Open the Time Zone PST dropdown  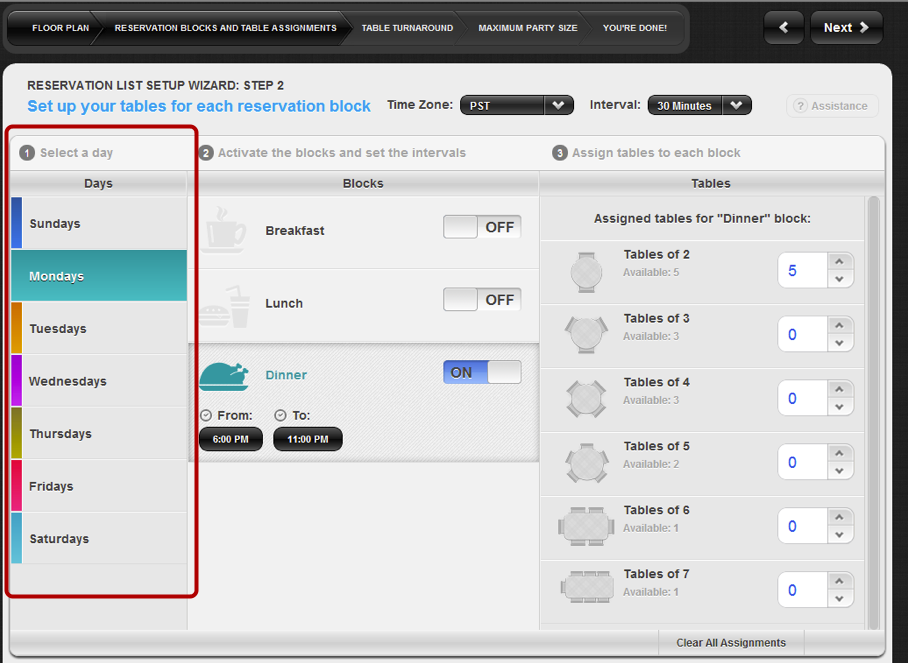(x=517, y=105)
